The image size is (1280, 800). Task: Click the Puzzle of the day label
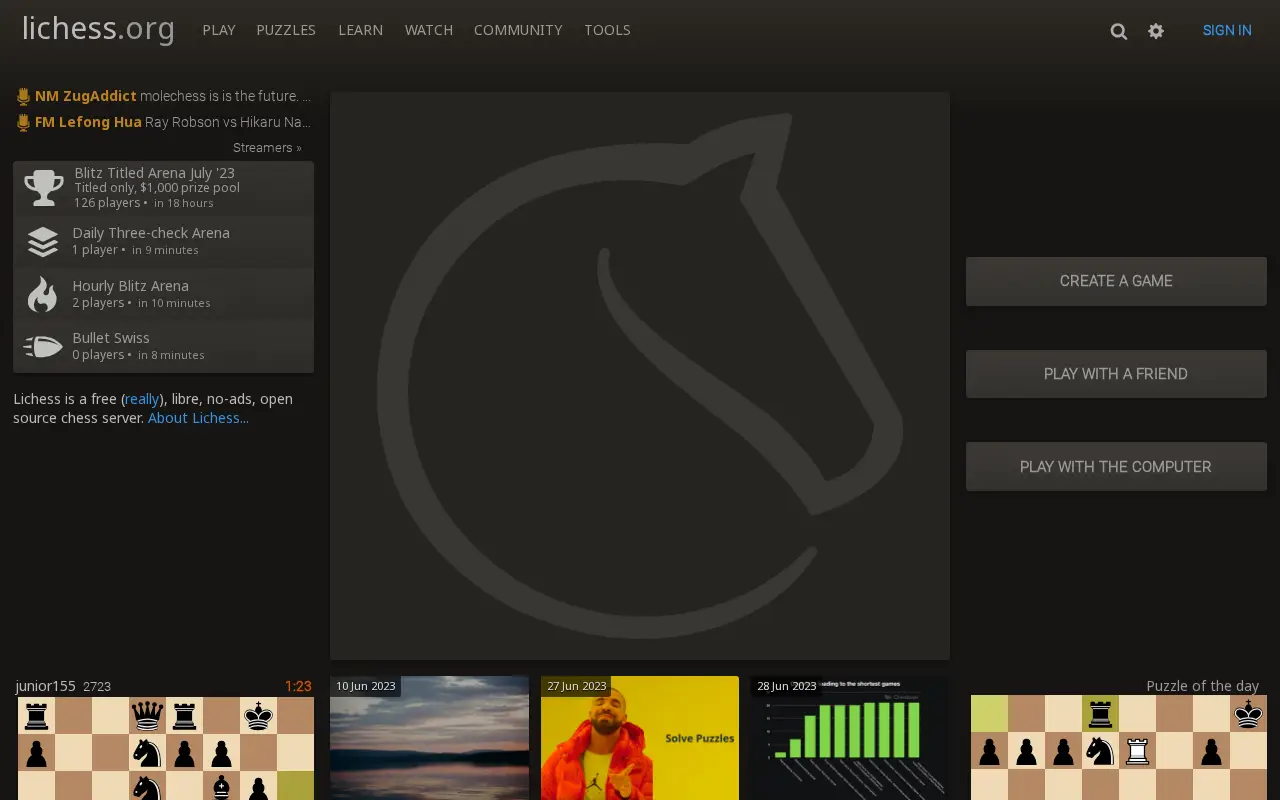click(1202, 686)
